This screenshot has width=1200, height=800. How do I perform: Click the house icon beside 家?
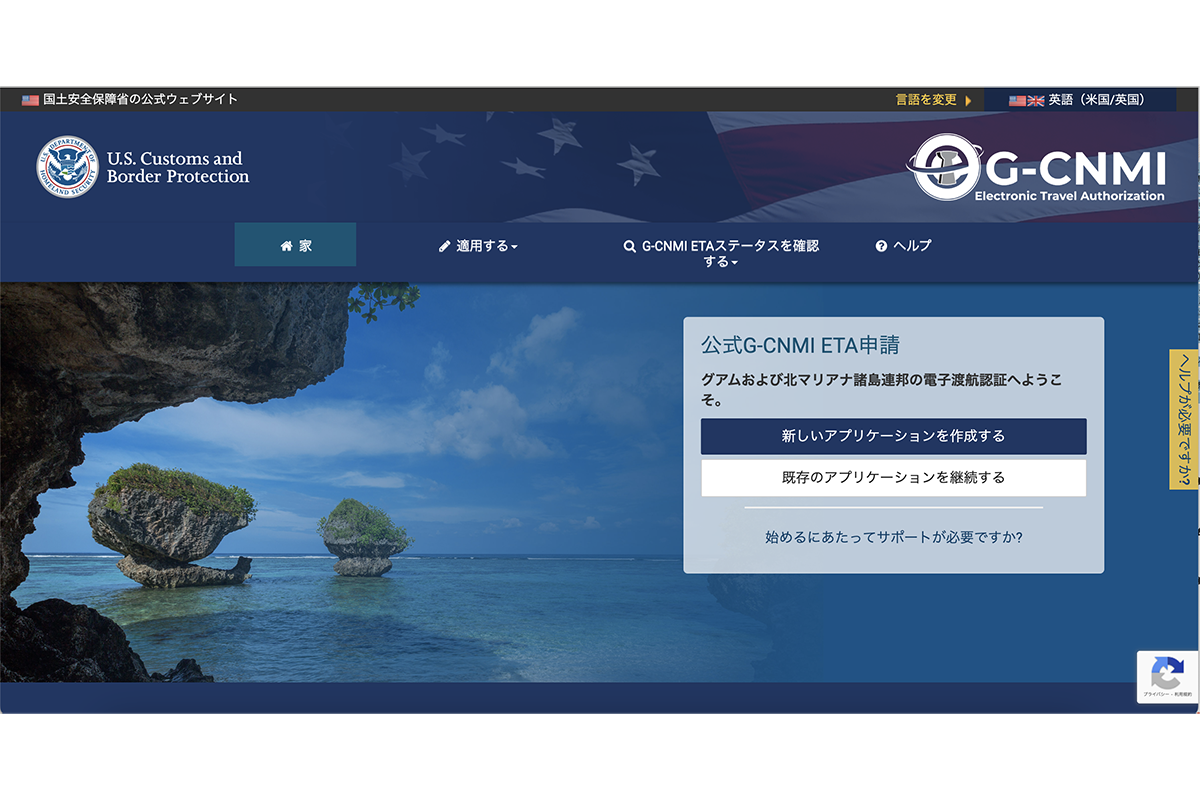[286, 246]
